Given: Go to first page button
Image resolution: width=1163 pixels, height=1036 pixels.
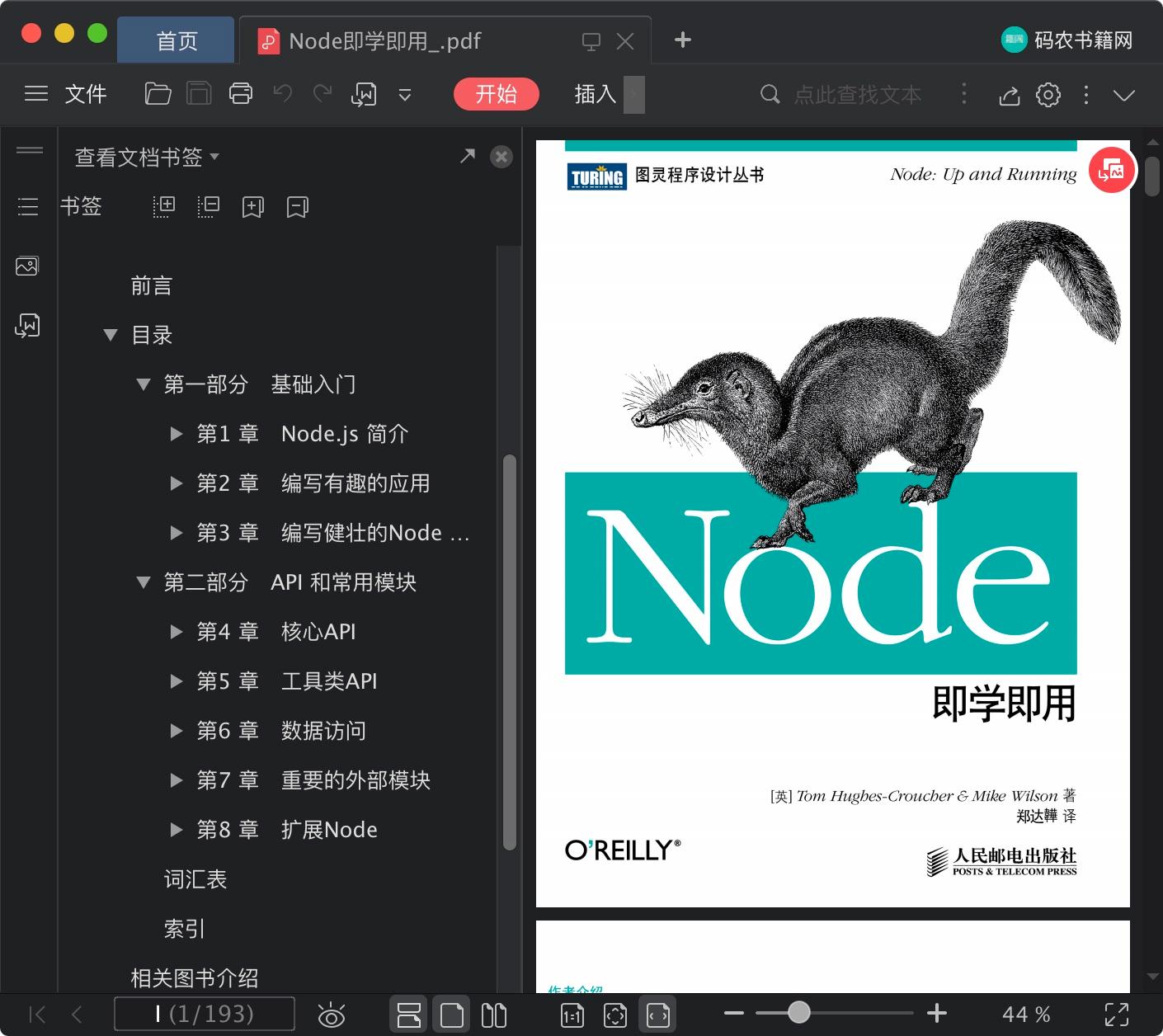Looking at the screenshot, I should (x=37, y=1014).
